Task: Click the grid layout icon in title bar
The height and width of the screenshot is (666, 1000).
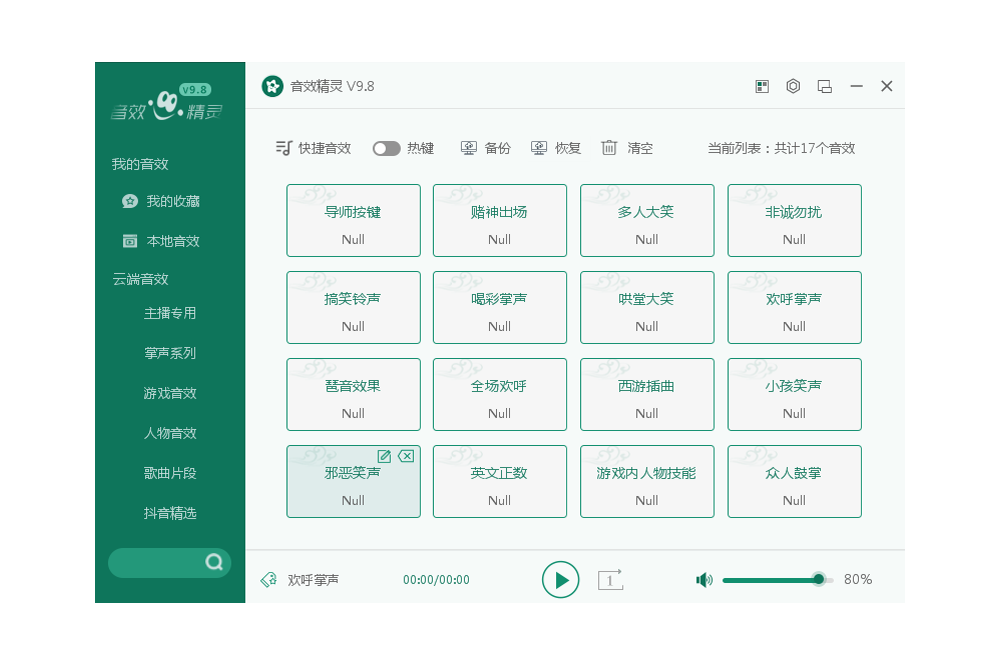Action: (762, 86)
